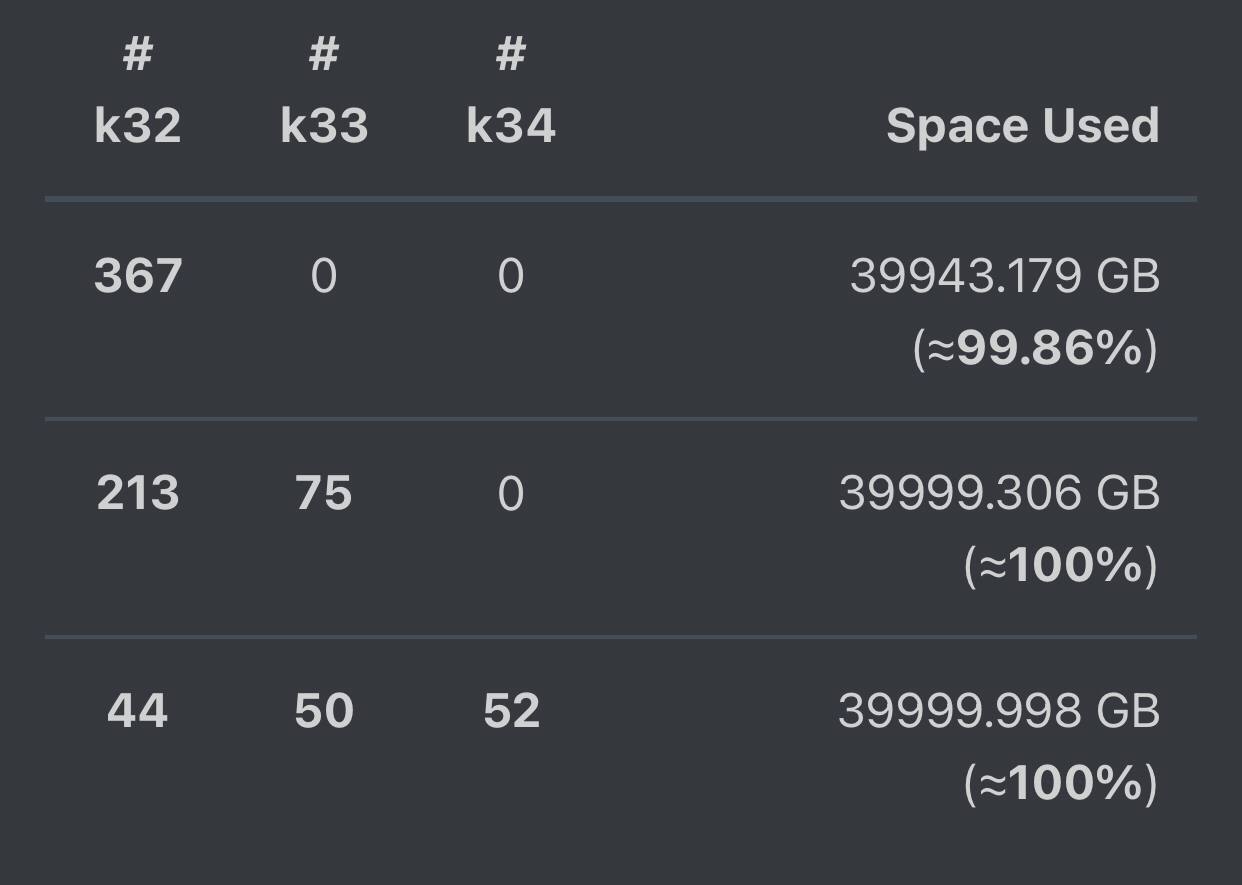Click the 99.86% percentage text
This screenshot has width=1242, height=885.
pos(1049,348)
